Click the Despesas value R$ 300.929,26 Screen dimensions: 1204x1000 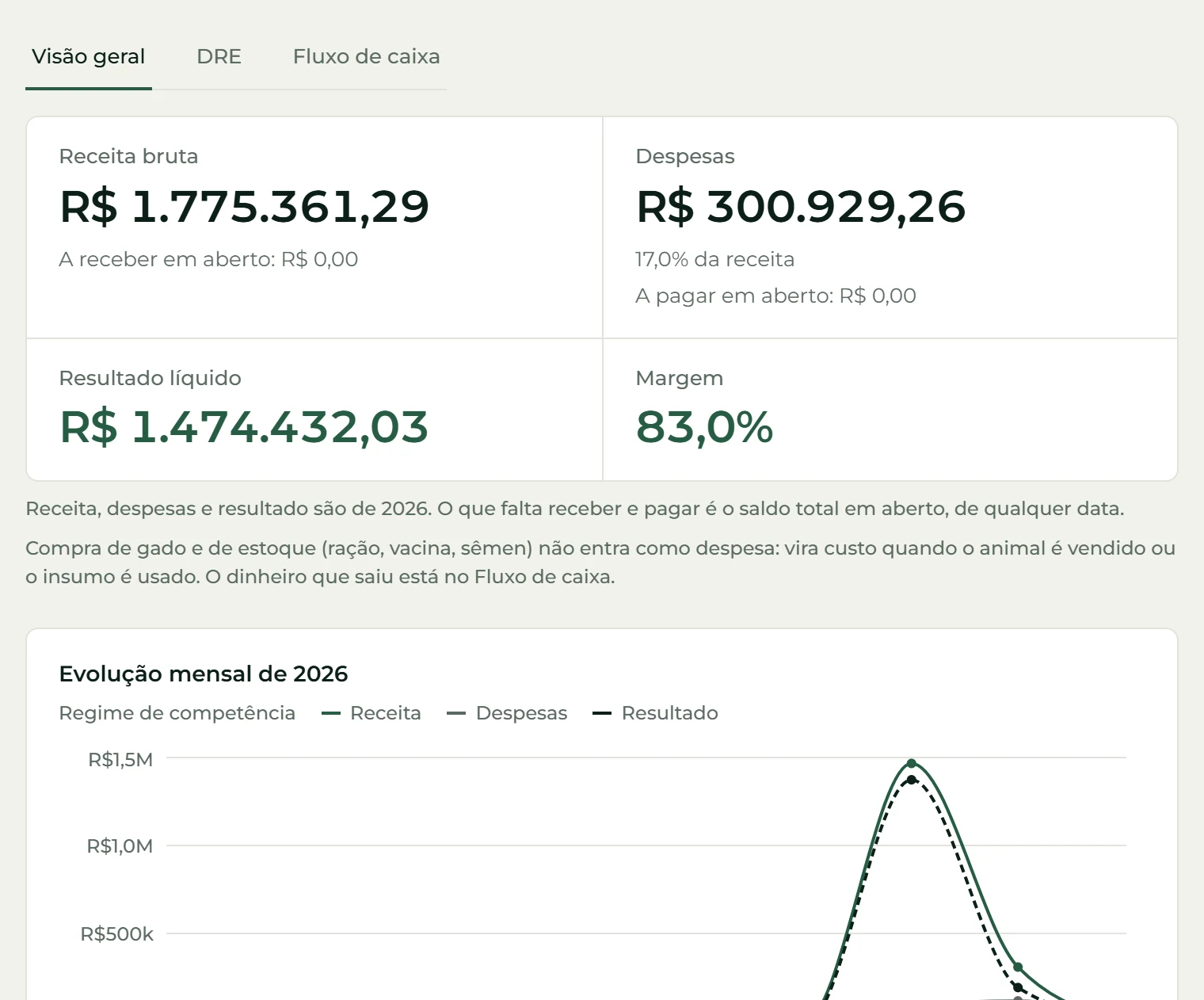(801, 206)
